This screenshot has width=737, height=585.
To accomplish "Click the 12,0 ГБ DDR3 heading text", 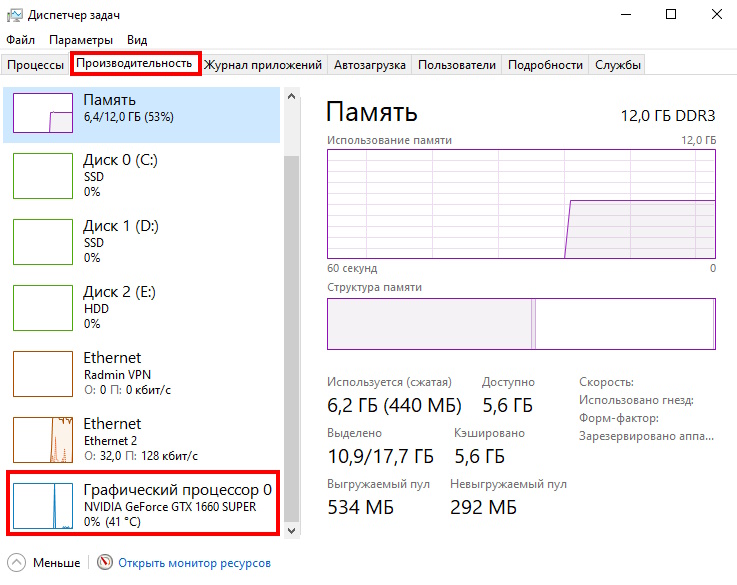I will [668, 116].
